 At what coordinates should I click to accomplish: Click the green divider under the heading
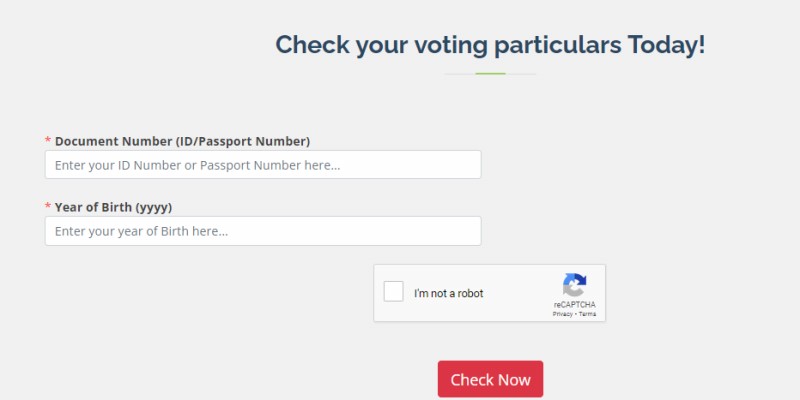[x=490, y=74]
